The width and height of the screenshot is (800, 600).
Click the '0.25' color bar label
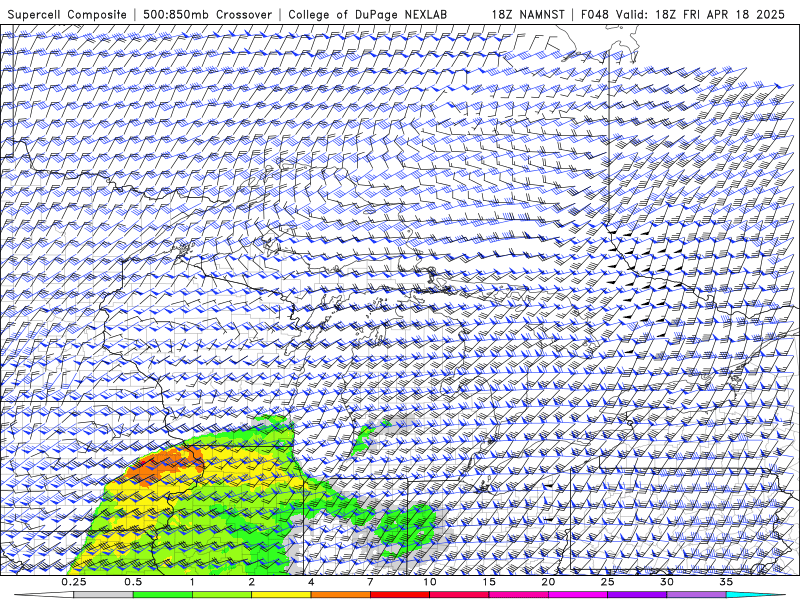click(74, 582)
